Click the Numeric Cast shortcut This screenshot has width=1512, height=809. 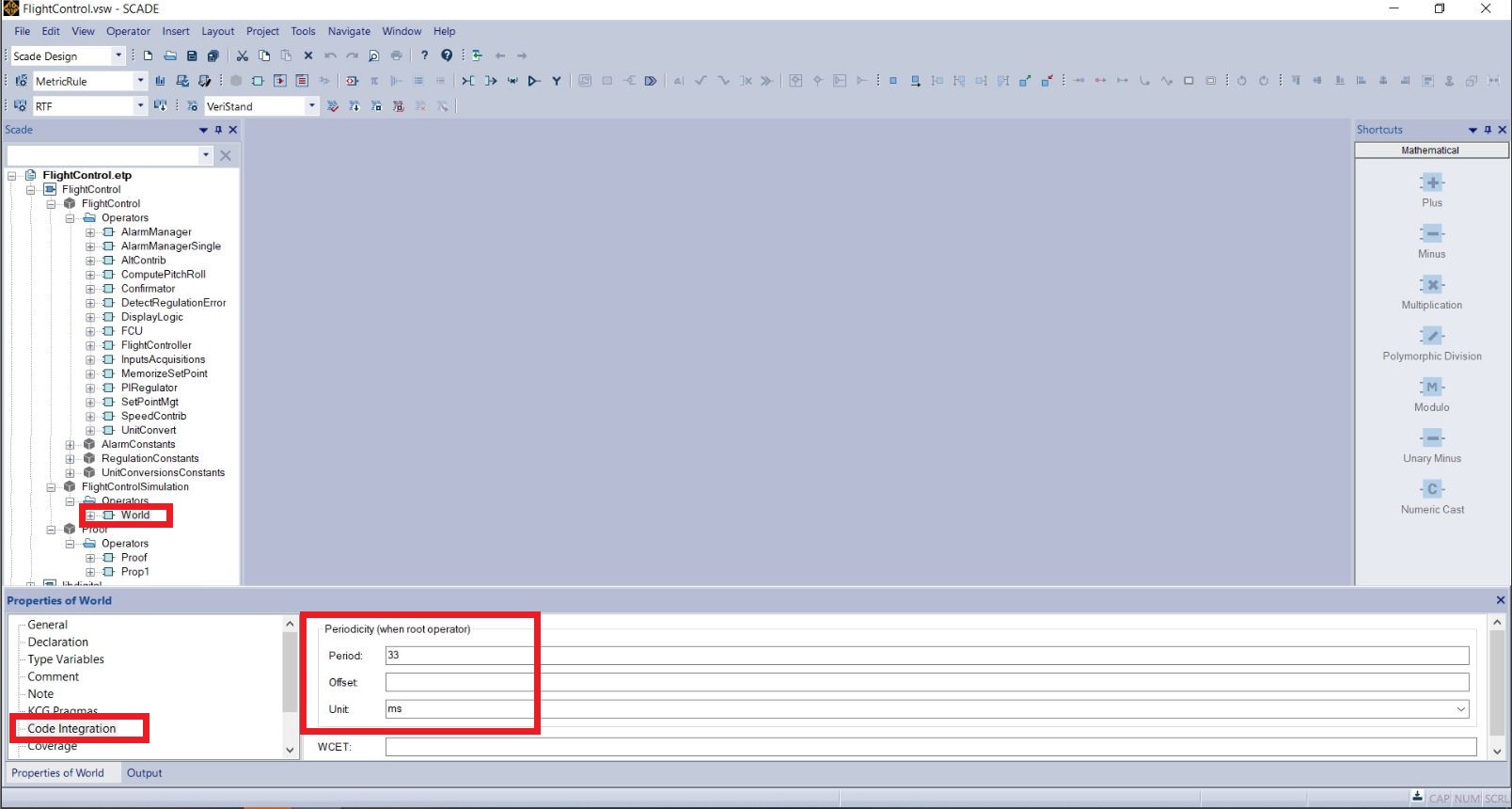tap(1432, 496)
